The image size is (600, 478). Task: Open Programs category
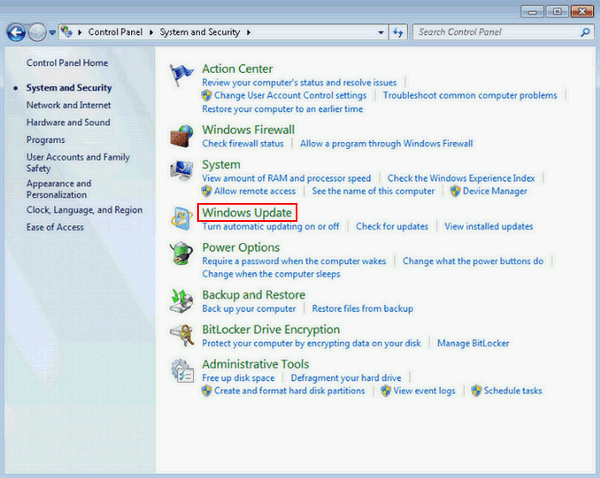46,140
